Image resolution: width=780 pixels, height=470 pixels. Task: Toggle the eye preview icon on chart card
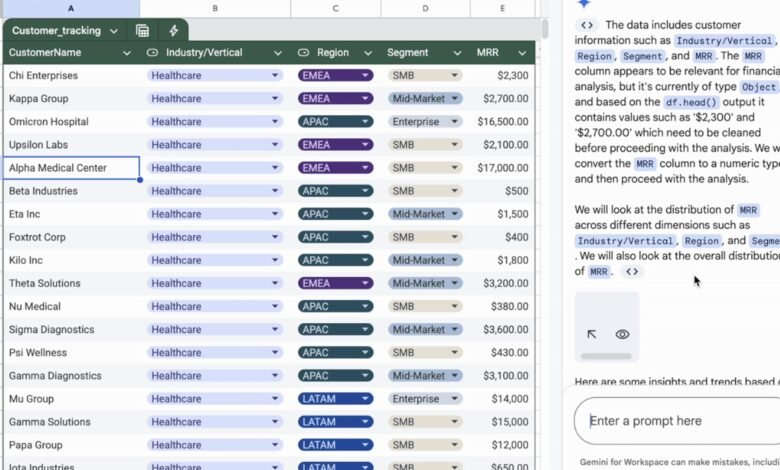point(622,334)
